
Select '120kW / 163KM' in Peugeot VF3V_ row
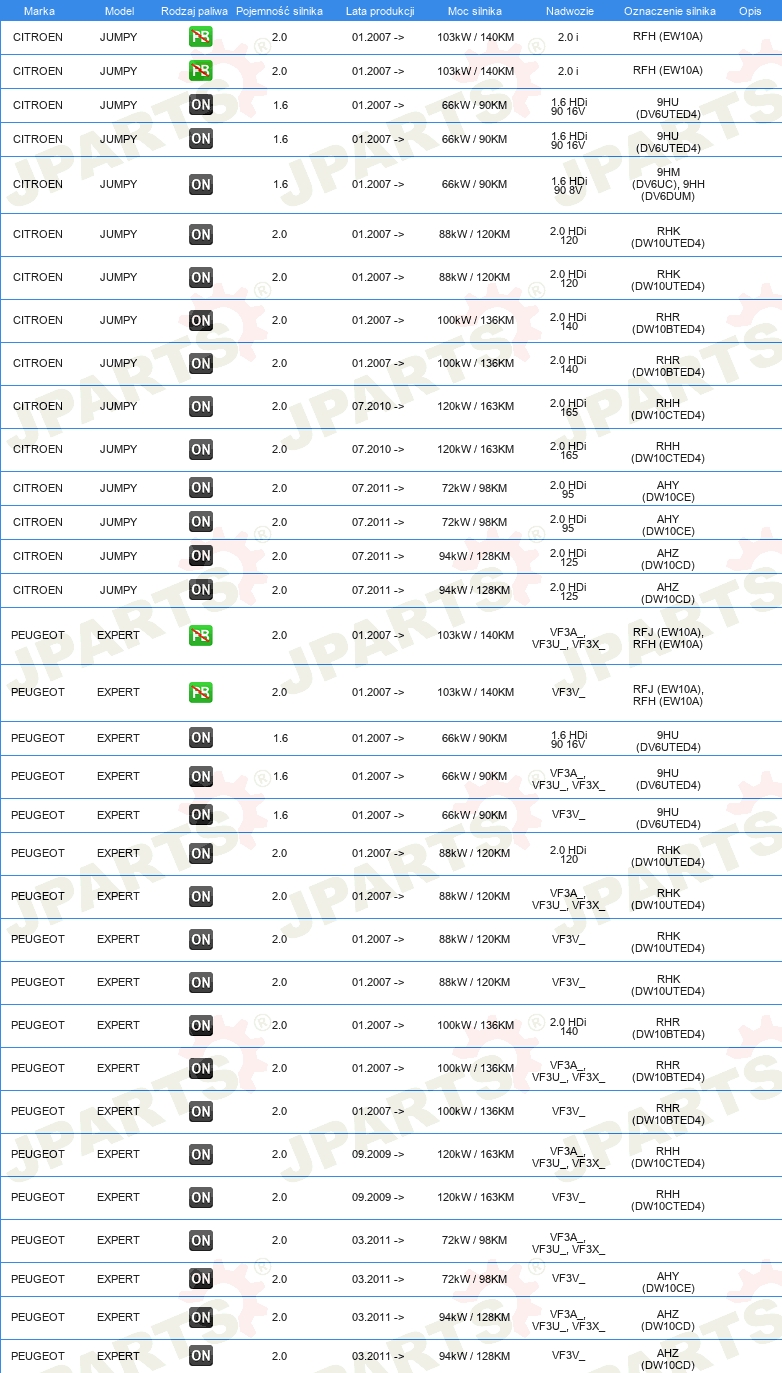click(474, 1197)
